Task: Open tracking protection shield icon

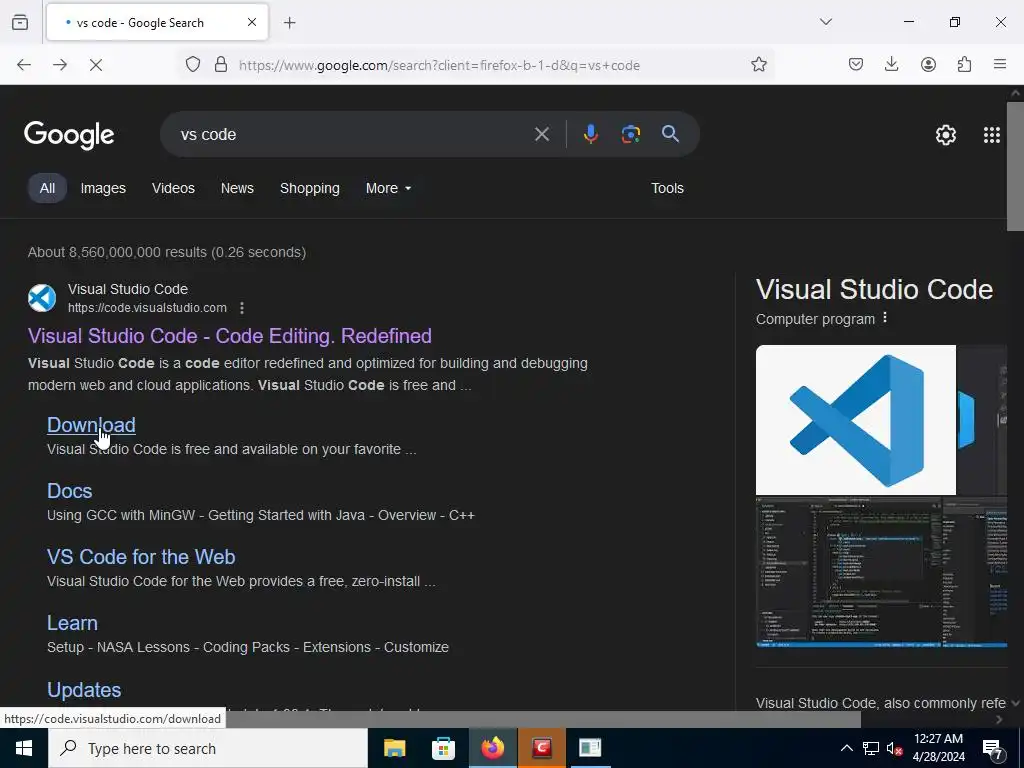Action: (x=193, y=65)
